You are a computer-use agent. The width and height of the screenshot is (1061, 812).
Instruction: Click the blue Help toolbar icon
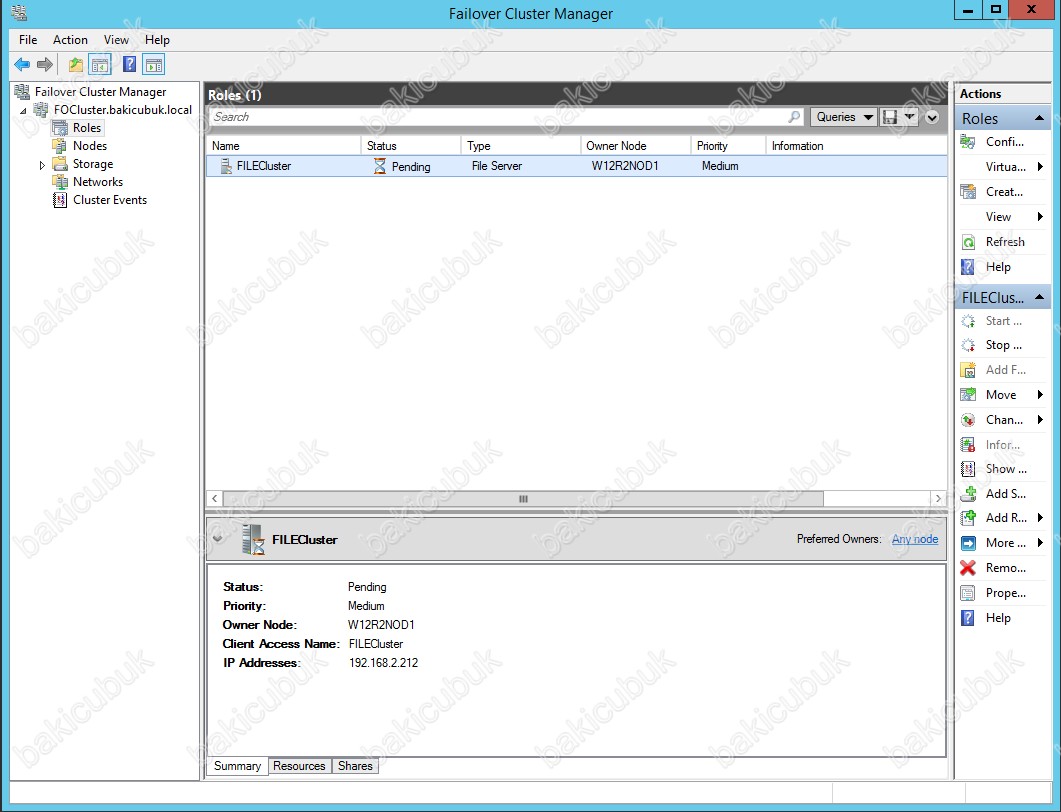coord(129,65)
